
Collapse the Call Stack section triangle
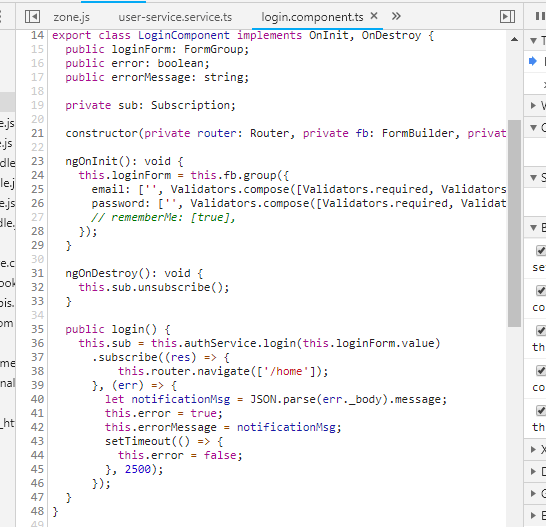tap(533, 128)
